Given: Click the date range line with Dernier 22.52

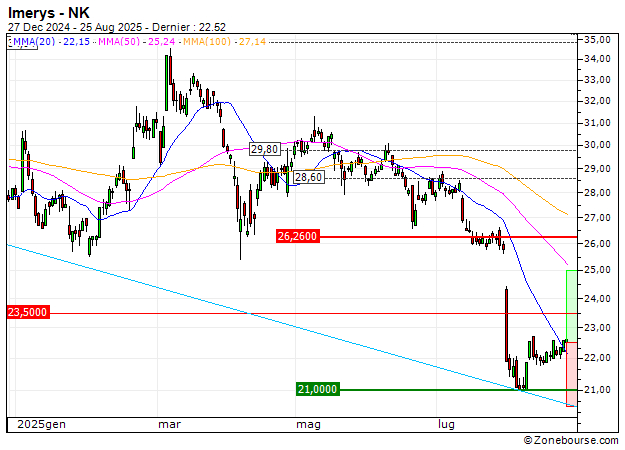Looking at the screenshot, I should [x=117, y=27].
